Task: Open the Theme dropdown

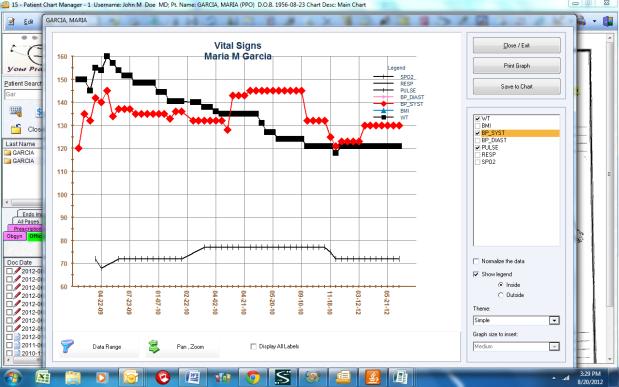Action: coord(554,320)
